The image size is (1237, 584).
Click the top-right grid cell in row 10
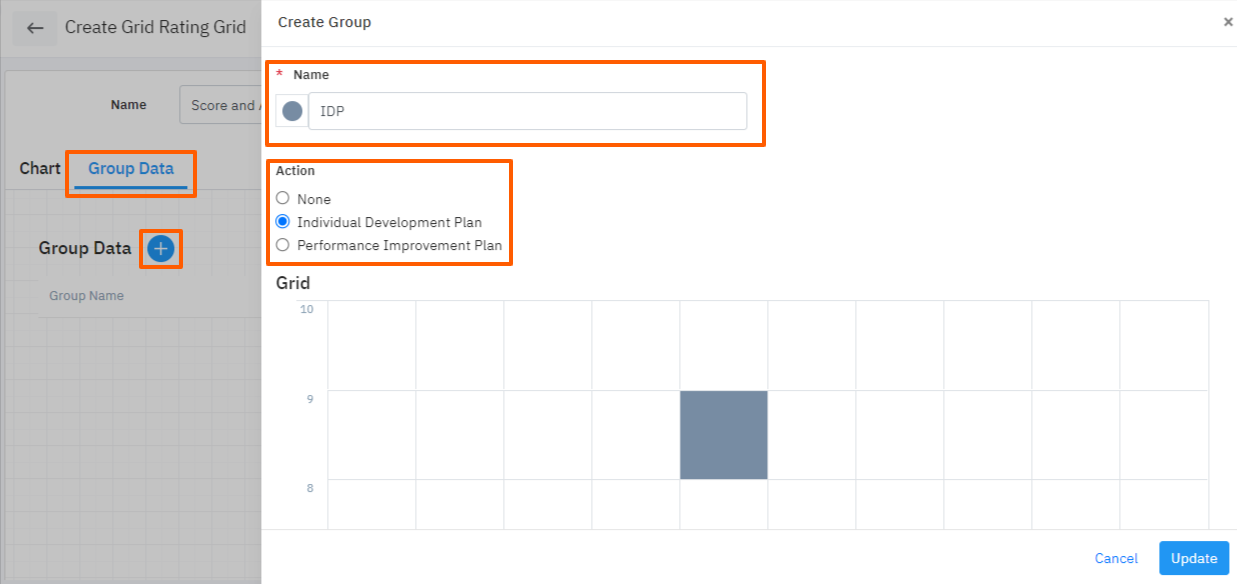[1164, 345]
